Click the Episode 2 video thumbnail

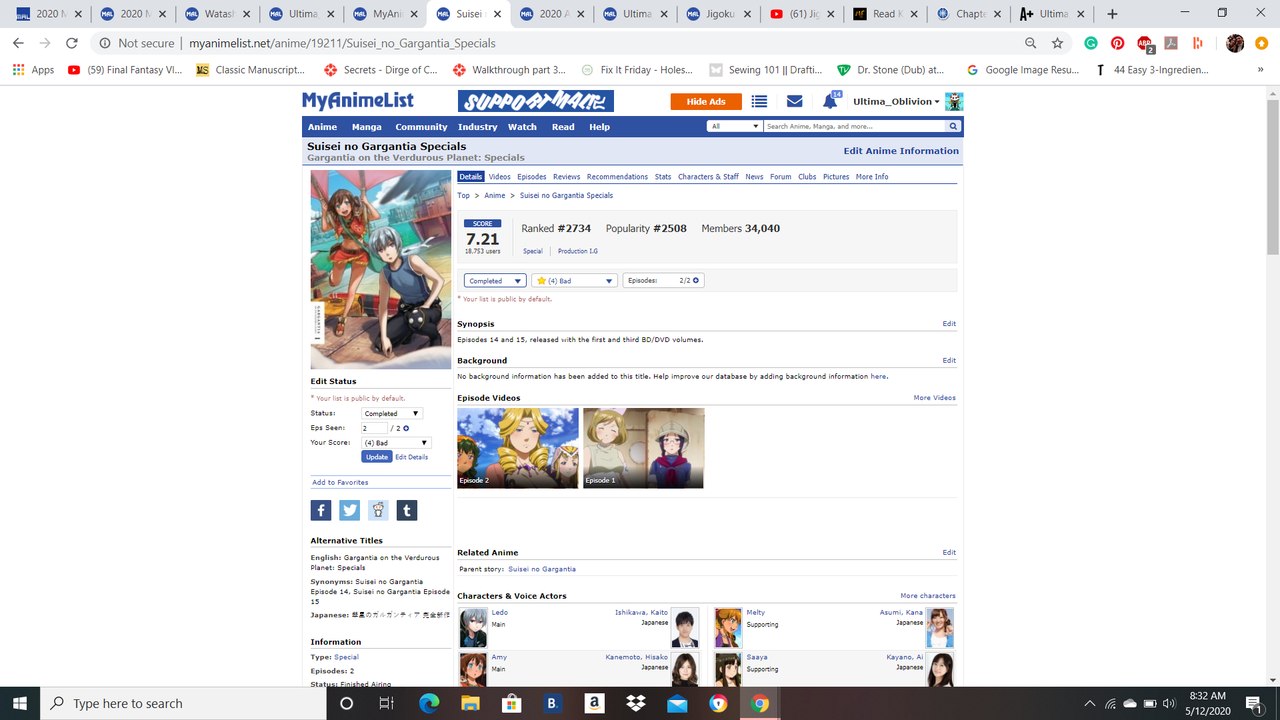coord(518,448)
